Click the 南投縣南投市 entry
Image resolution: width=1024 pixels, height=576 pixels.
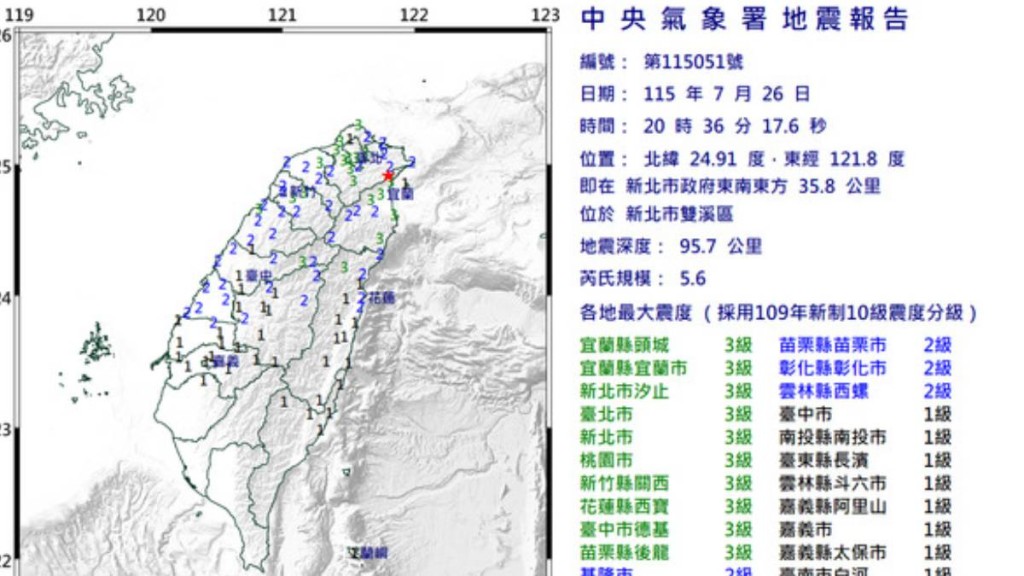click(x=865, y=437)
